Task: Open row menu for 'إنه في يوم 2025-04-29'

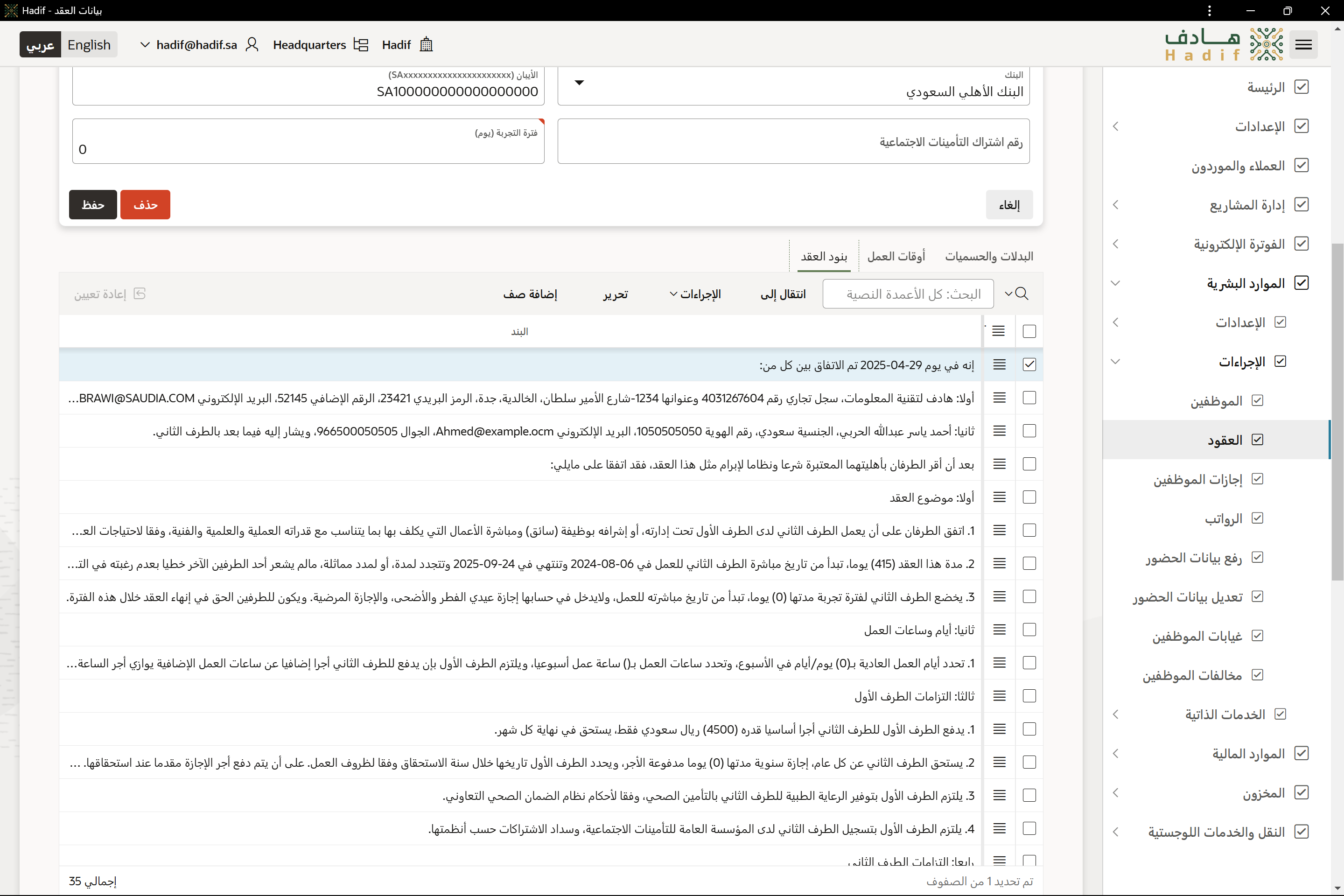Action: click(1000, 364)
